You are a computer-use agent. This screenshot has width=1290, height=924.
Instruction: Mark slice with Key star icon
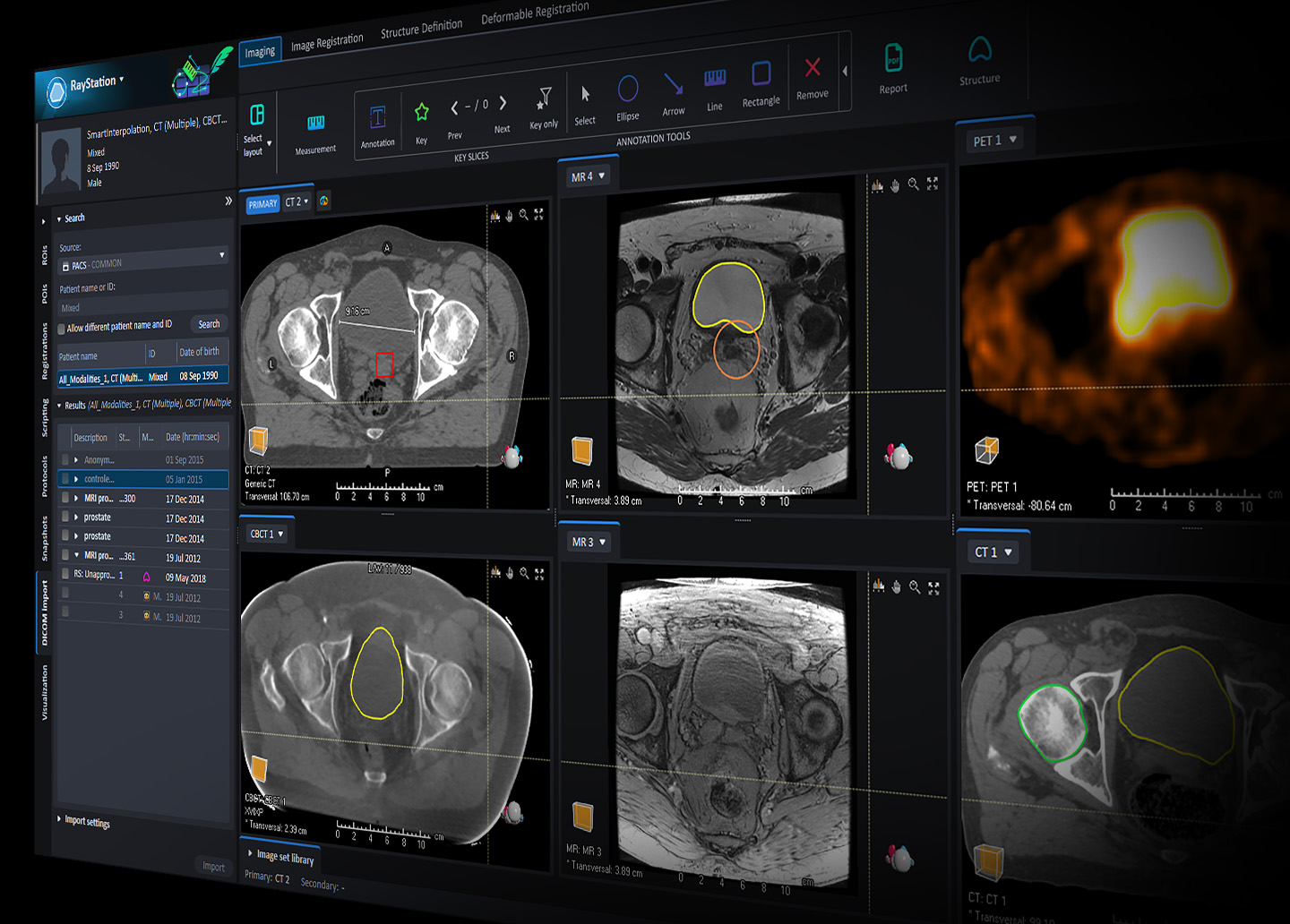[421, 114]
